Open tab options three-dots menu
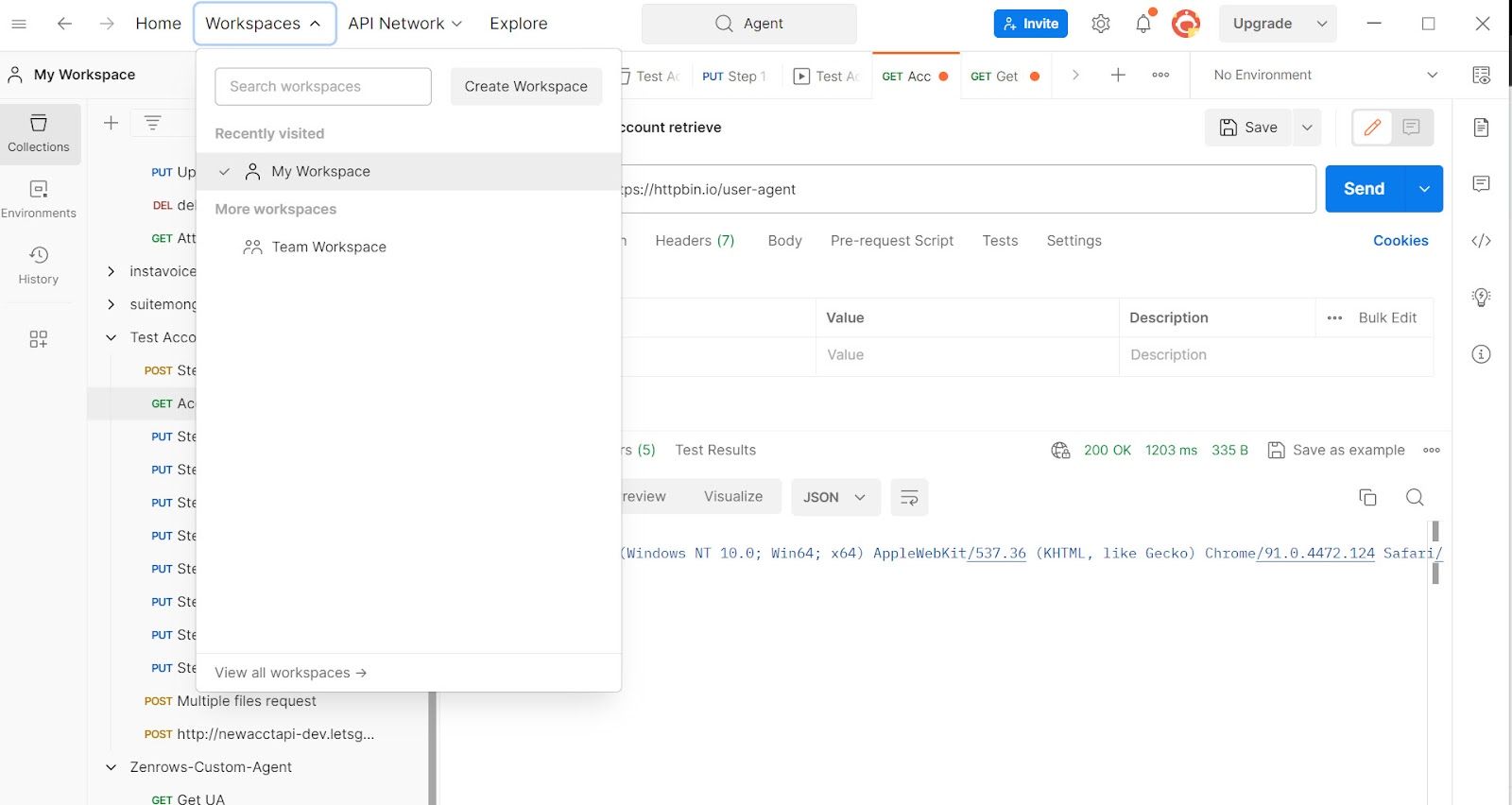The height and width of the screenshot is (805, 1512). tap(1160, 75)
